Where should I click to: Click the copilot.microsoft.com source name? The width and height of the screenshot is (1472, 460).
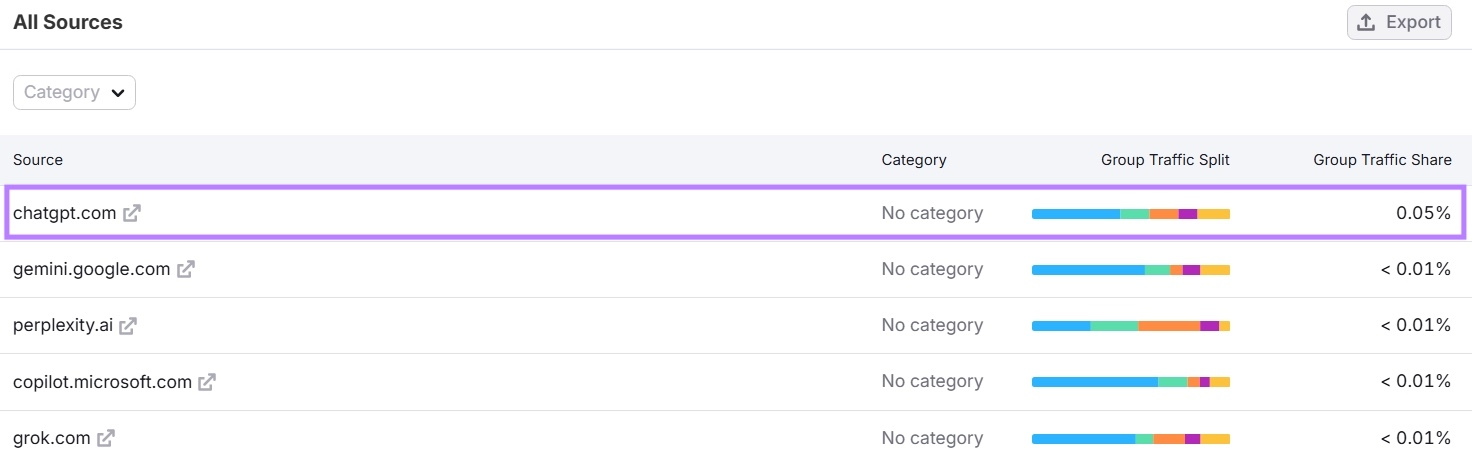pos(102,381)
